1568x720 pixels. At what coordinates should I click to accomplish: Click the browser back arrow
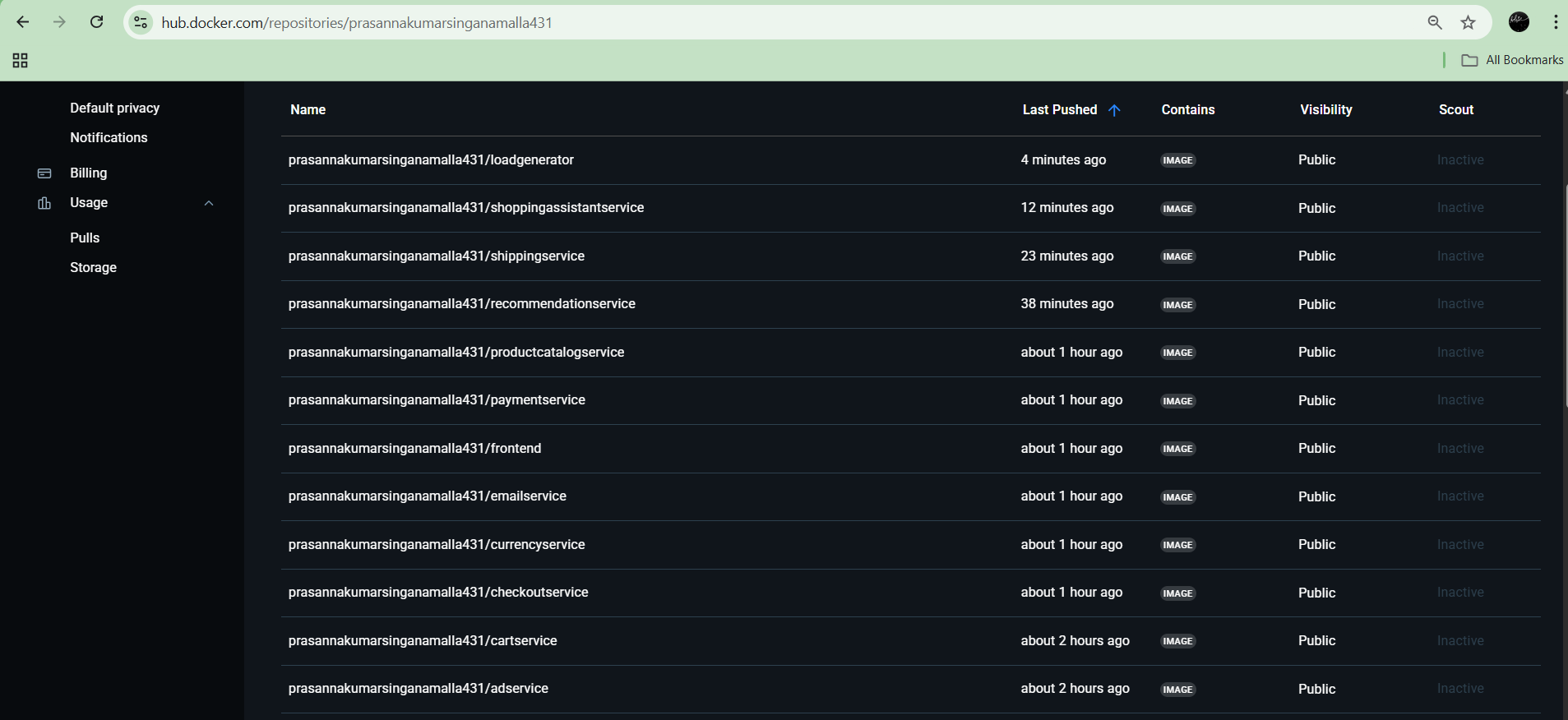[23, 22]
